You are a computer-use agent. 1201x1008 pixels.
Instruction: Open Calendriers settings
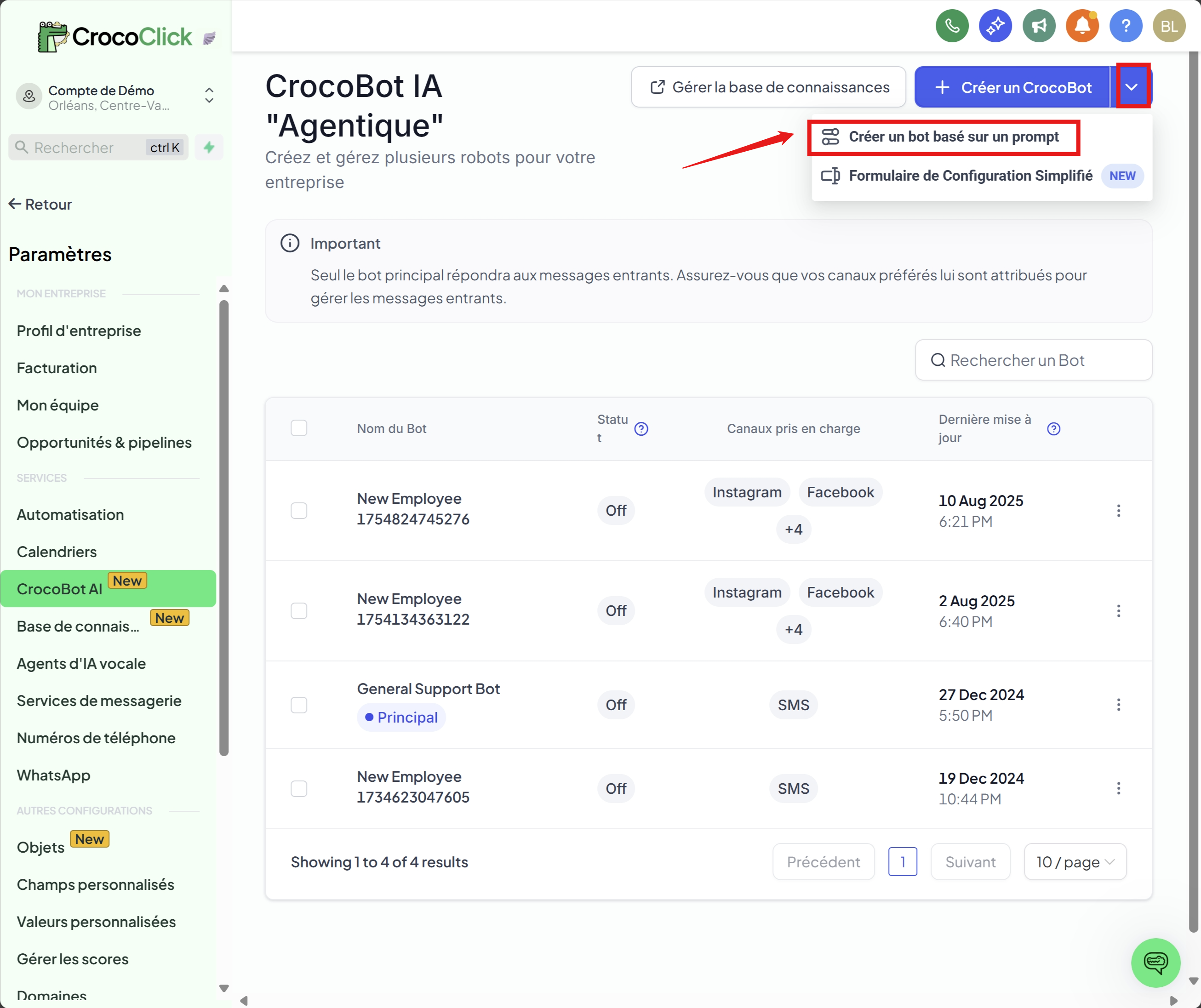coord(57,552)
